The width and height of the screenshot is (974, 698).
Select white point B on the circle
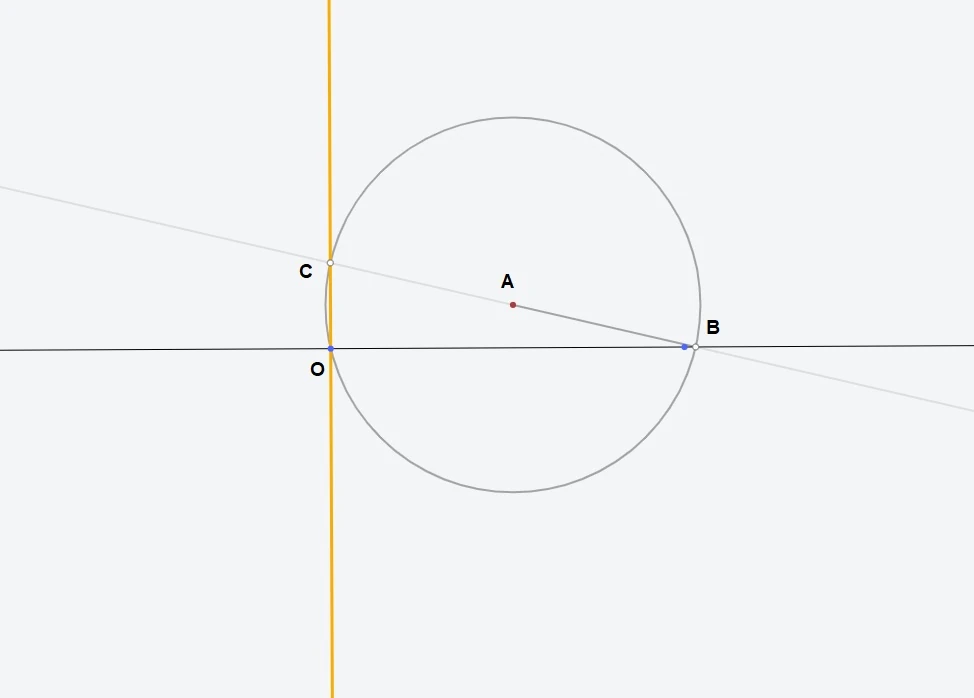coord(695,347)
